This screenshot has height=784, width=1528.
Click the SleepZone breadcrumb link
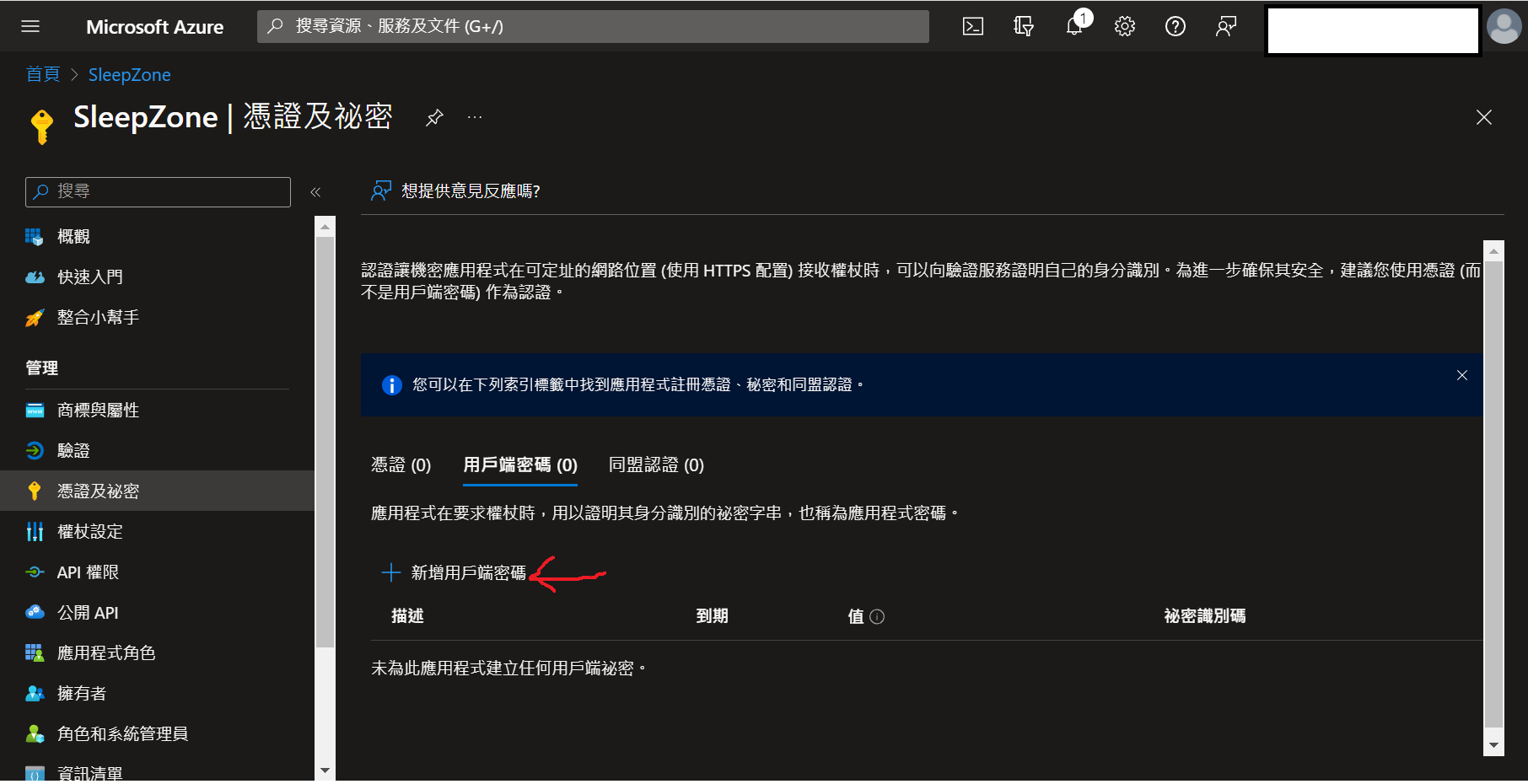pos(129,75)
